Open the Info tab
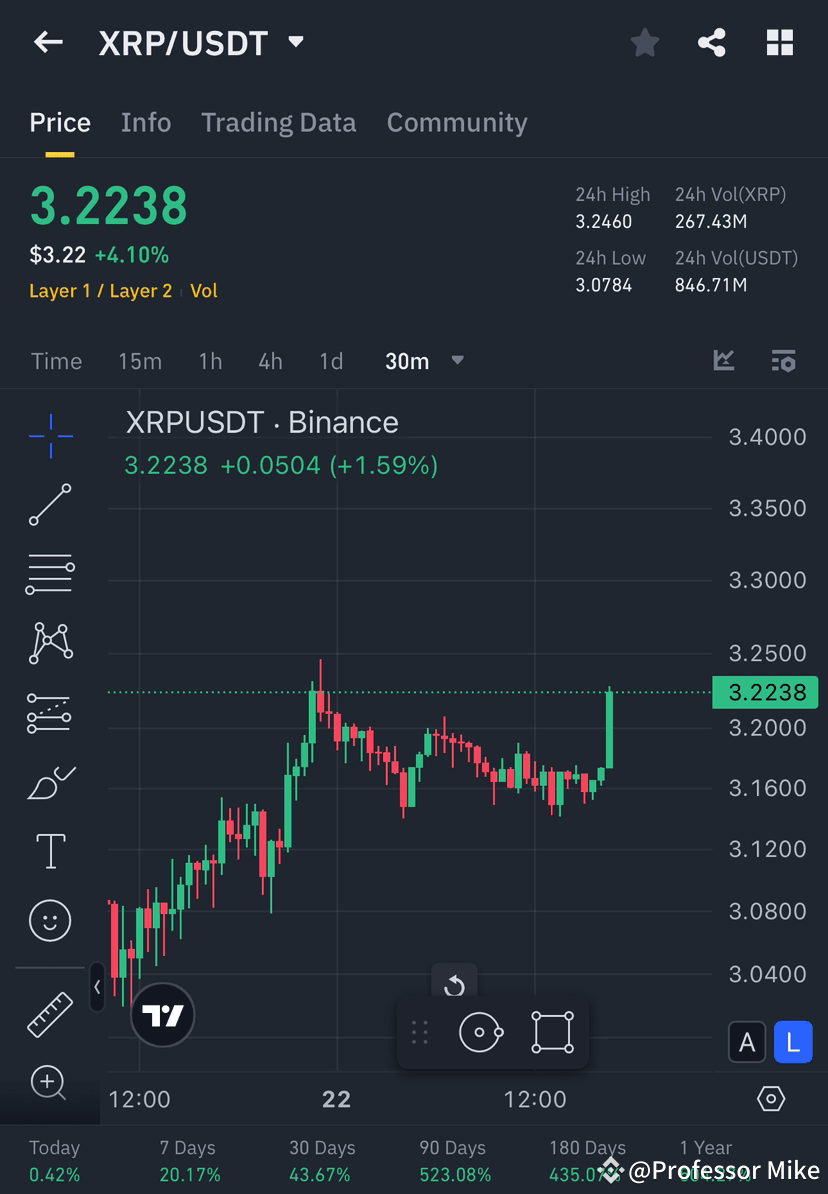 click(x=146, y=122)
